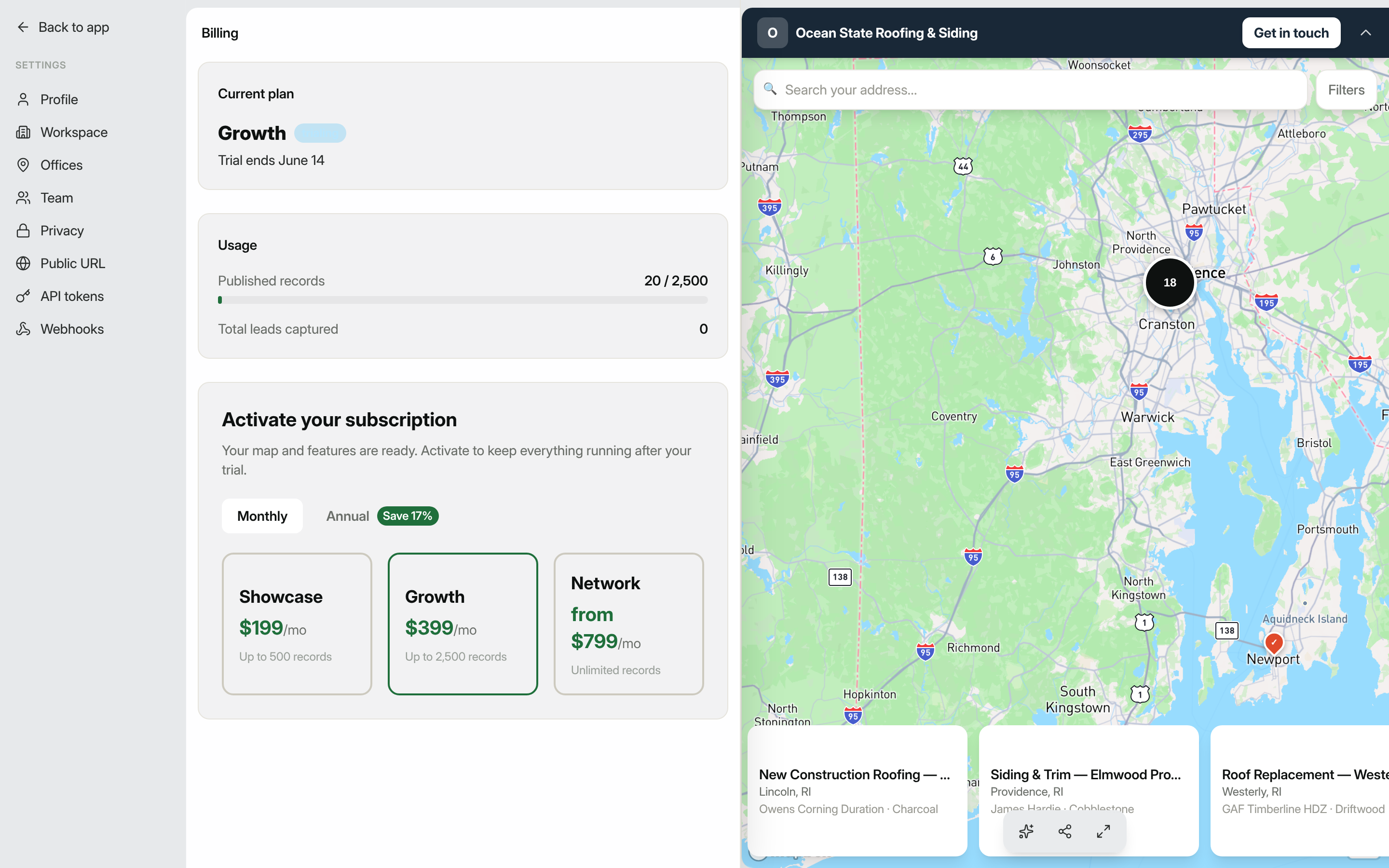Click the Ocean State Roofing logo badge
Image resolution: width=1389 pixels, height=868 pixels.
tap(772, 33)
